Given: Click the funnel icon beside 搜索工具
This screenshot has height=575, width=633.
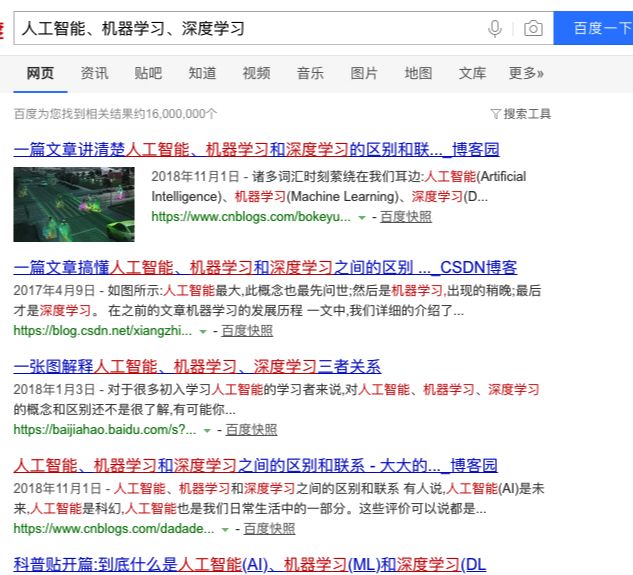Looking at the screenshot, I should [x=495, y=114].
